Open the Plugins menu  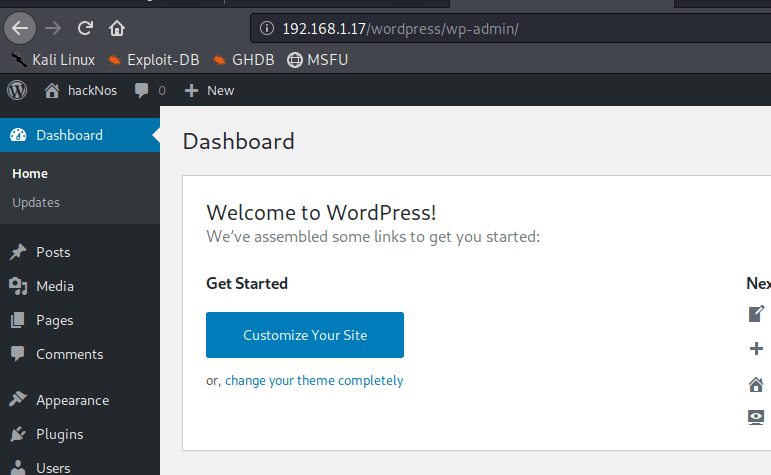coord(80,435)
